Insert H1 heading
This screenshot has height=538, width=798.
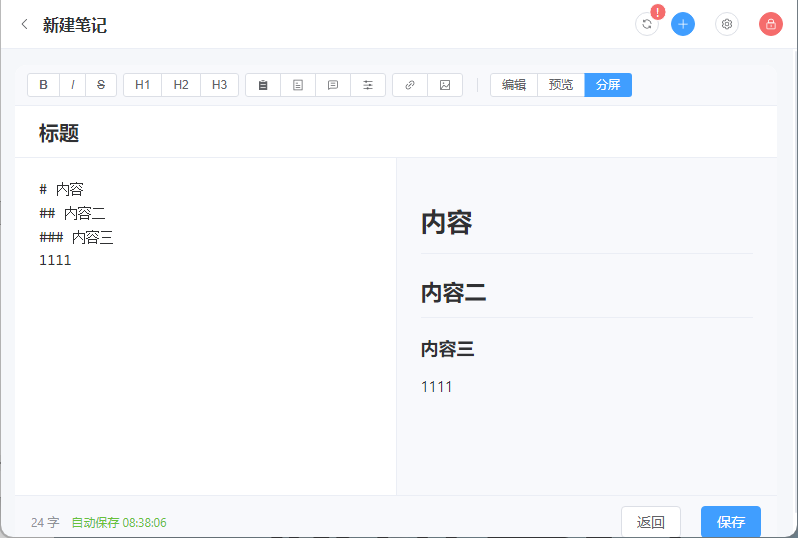pyautogui.click(x=142, y=84)
